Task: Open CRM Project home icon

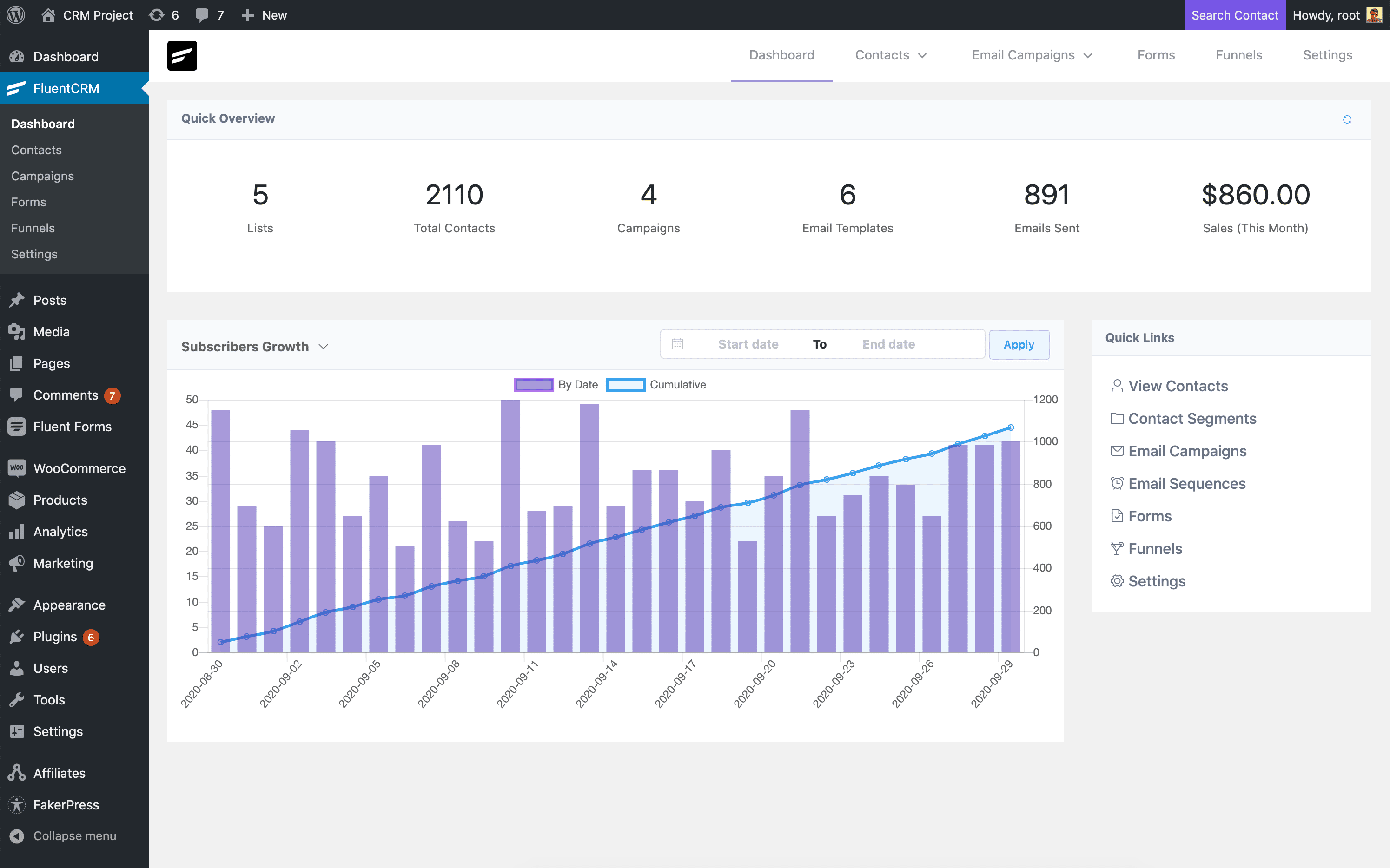Action: (48, 15)
